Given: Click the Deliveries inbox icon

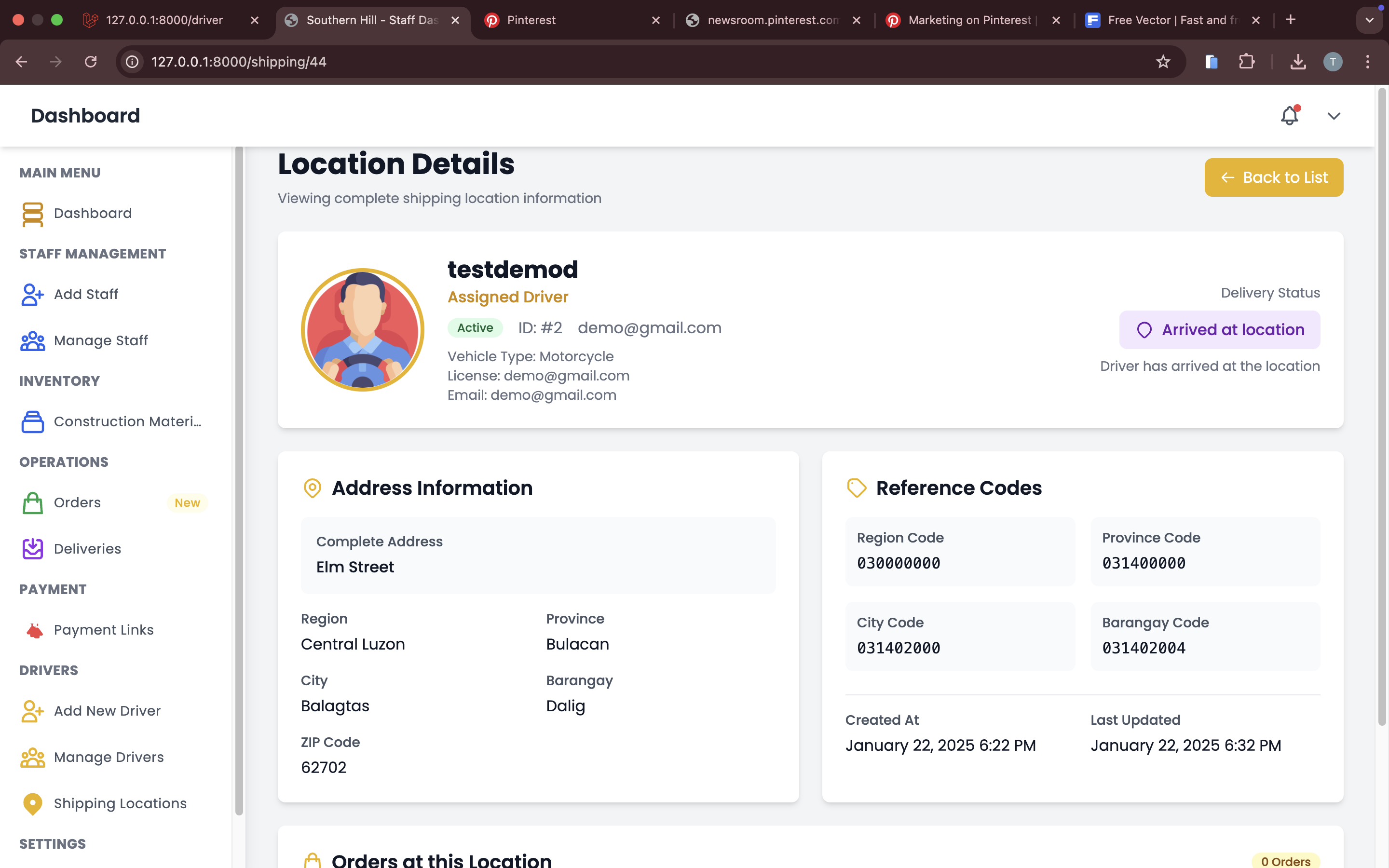Looking at the screenshot, I should pos(32,549).
